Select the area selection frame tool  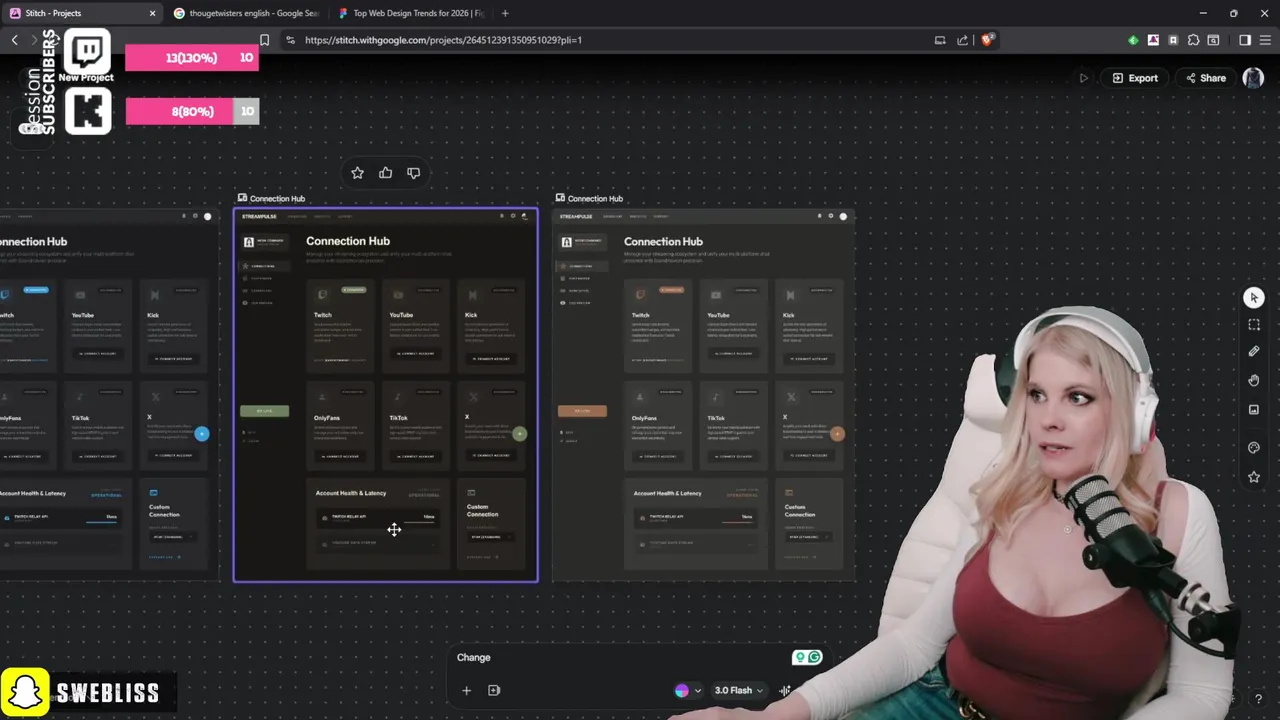click(1254, 325)
